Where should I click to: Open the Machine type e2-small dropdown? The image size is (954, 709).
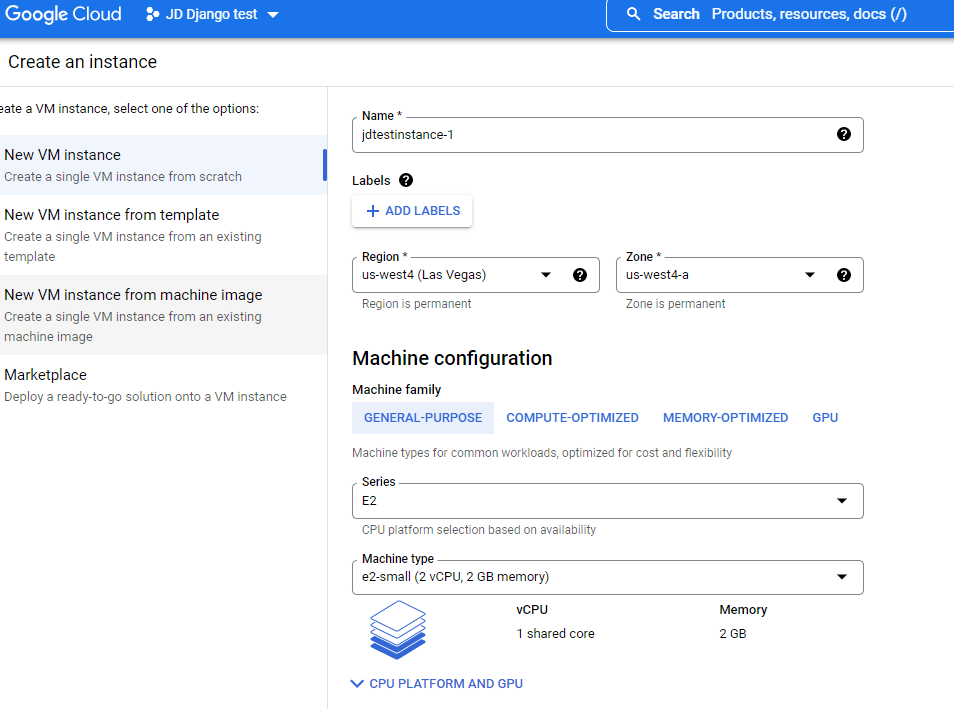click(607, 577)
